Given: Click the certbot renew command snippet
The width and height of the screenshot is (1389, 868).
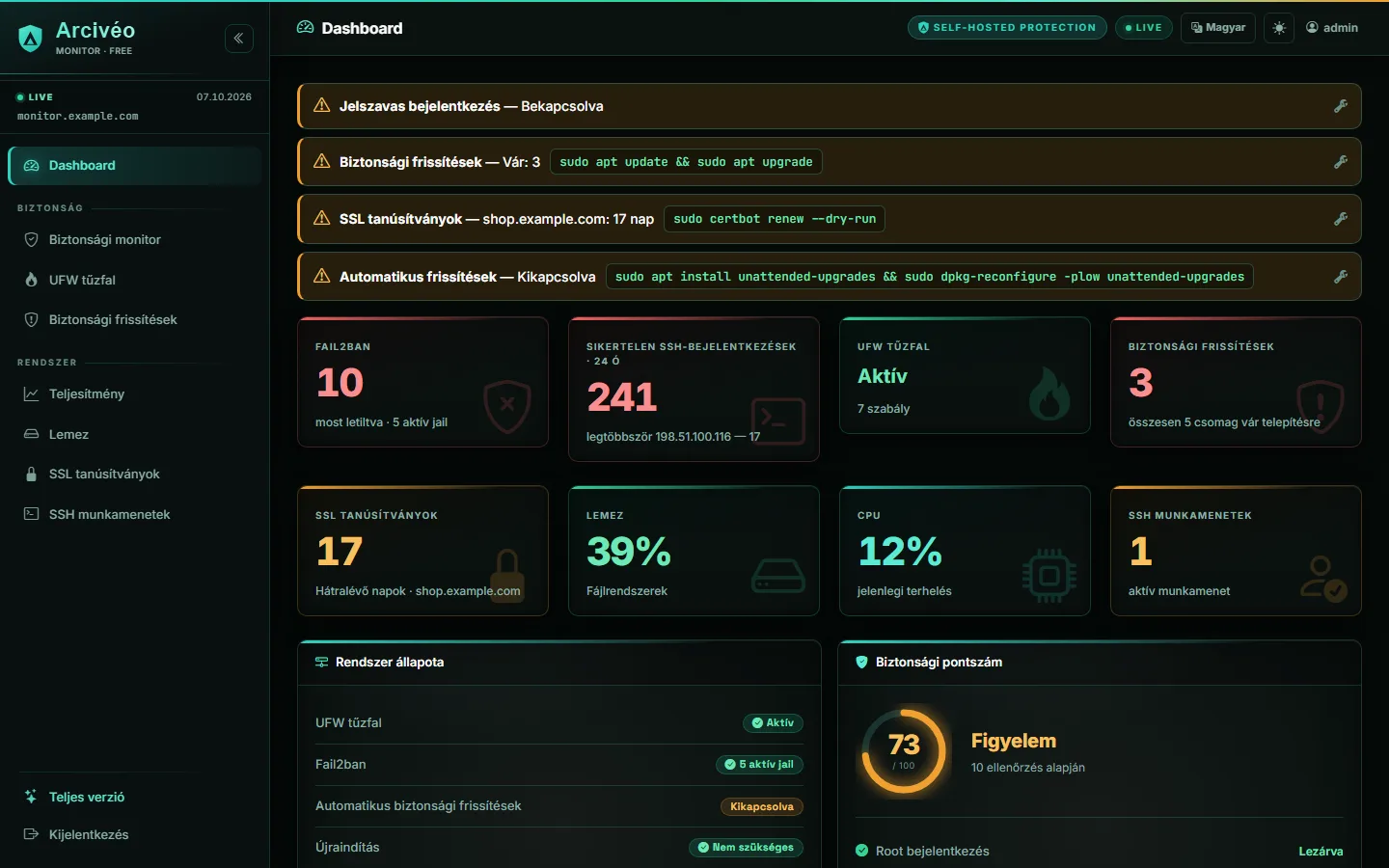Looking at the screenshot, I should pos(775,219).
